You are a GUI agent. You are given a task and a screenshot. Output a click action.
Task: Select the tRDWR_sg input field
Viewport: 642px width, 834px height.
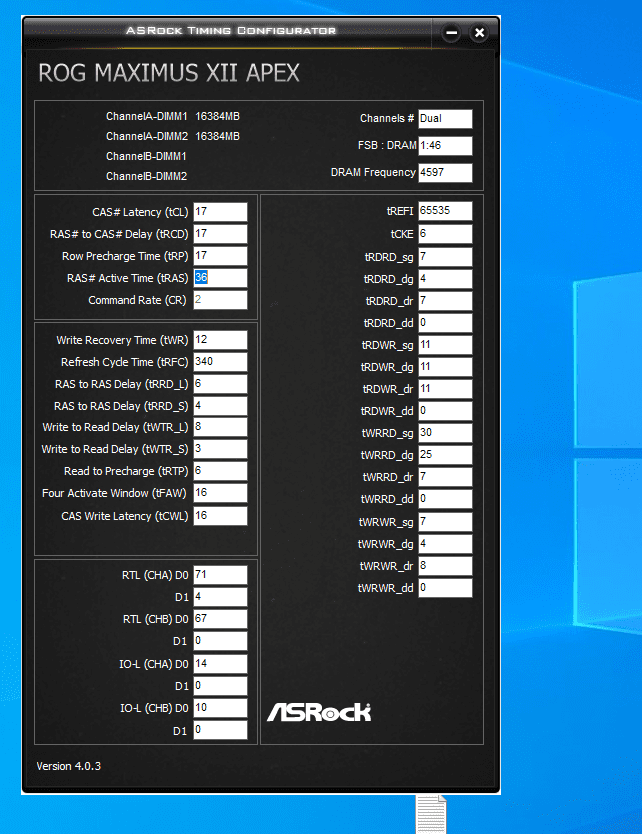click(445, 345)
